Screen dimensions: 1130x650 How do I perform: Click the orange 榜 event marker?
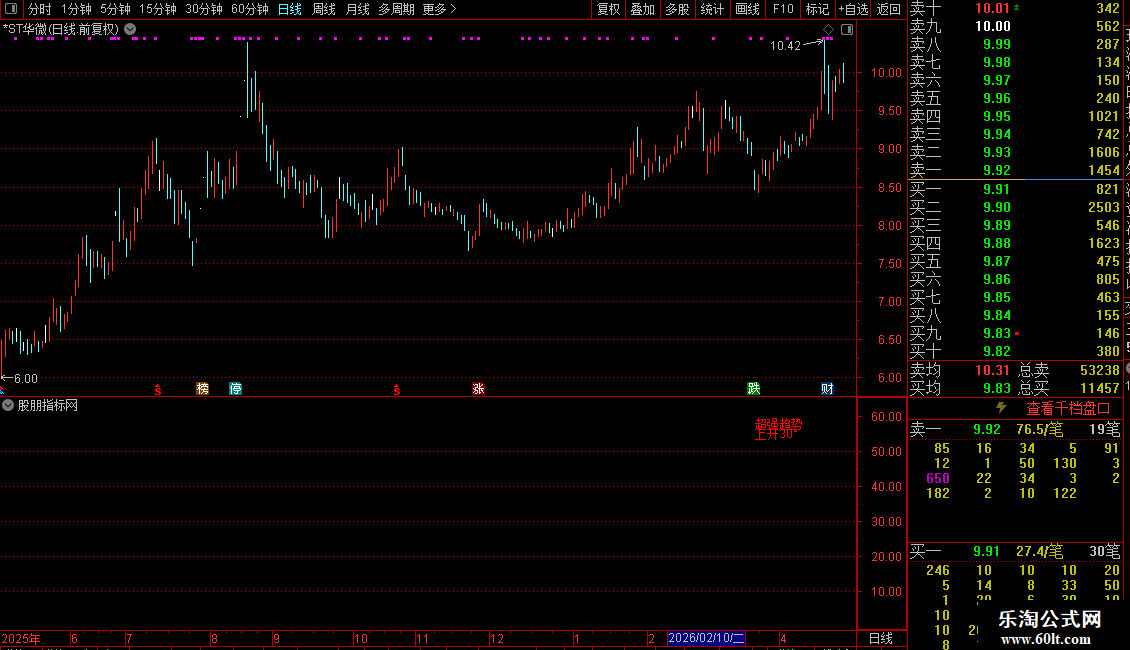coord(203,388)
